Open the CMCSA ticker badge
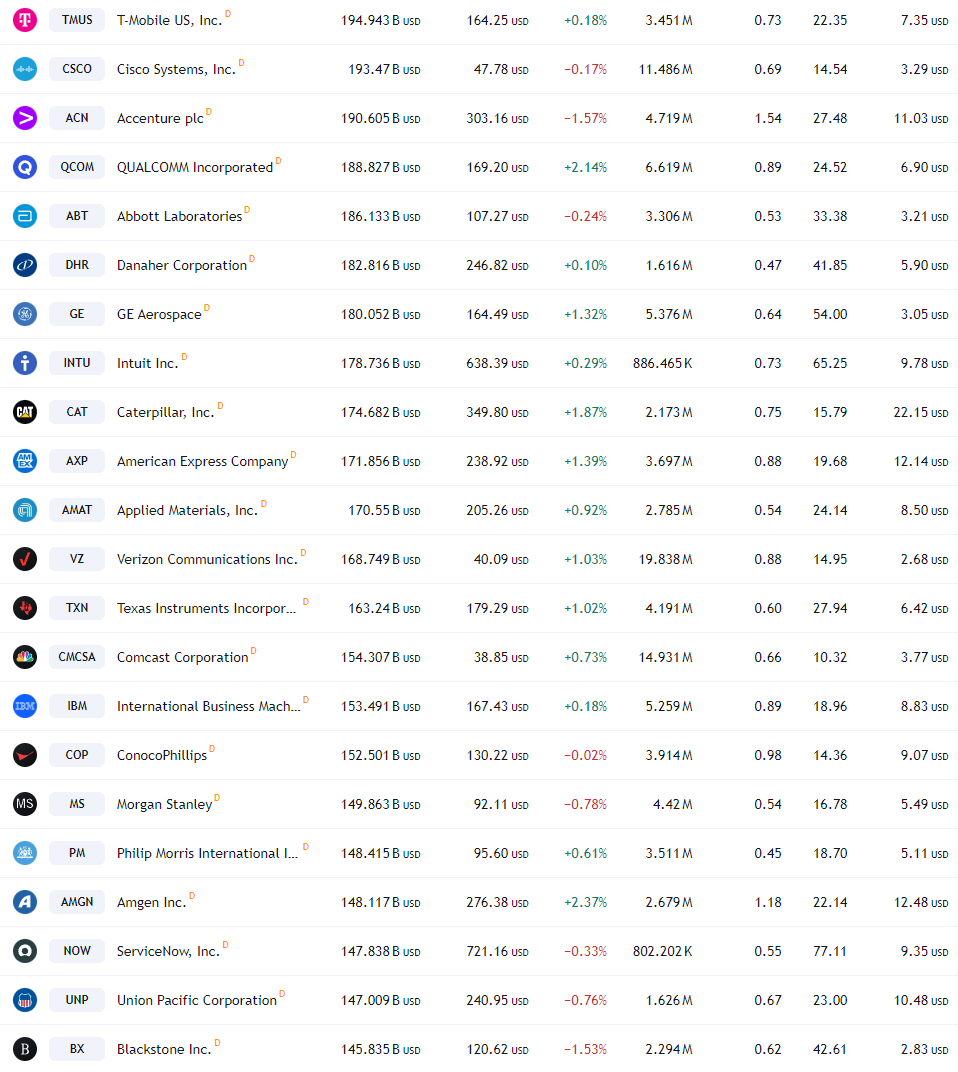 click(77, 657)
